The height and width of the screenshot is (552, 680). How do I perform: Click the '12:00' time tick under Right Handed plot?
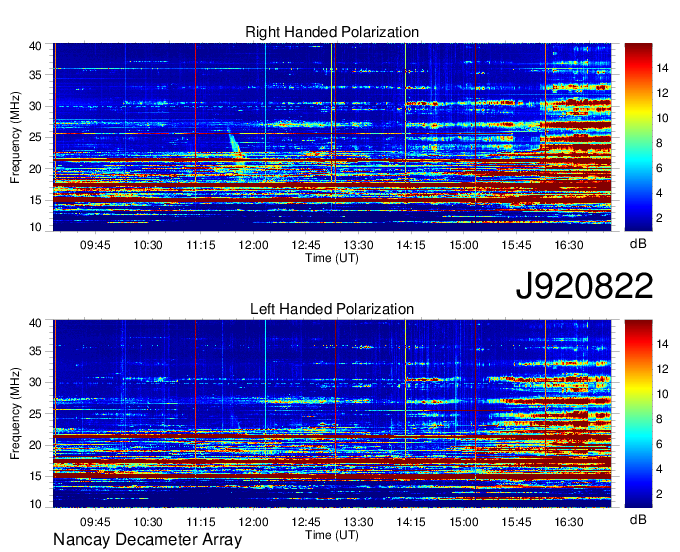point(253,245)
